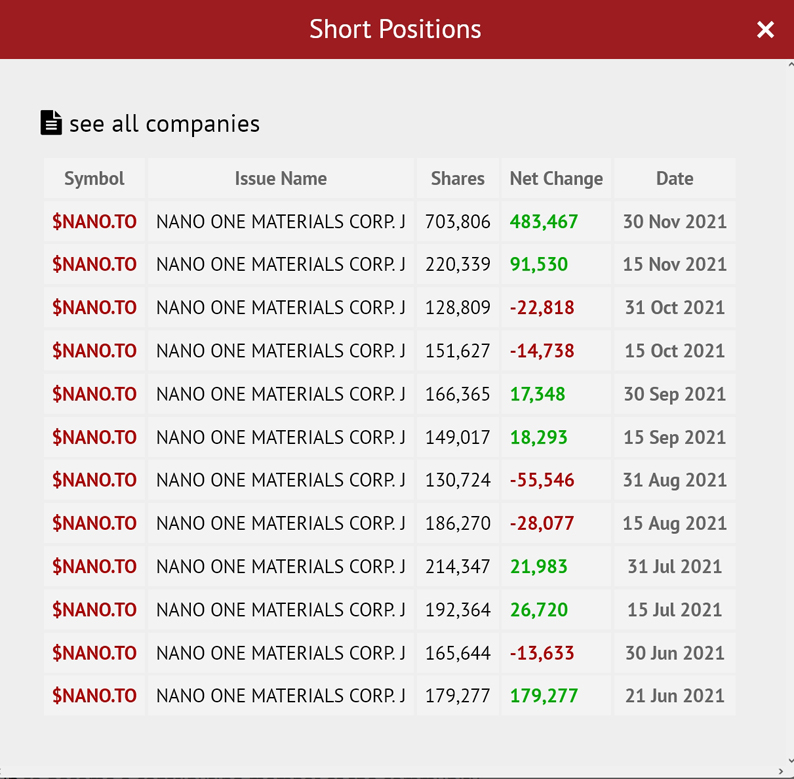
Task: Click the scrollbar up arrow
Action: pyautogui.click(x=790, y=65)
